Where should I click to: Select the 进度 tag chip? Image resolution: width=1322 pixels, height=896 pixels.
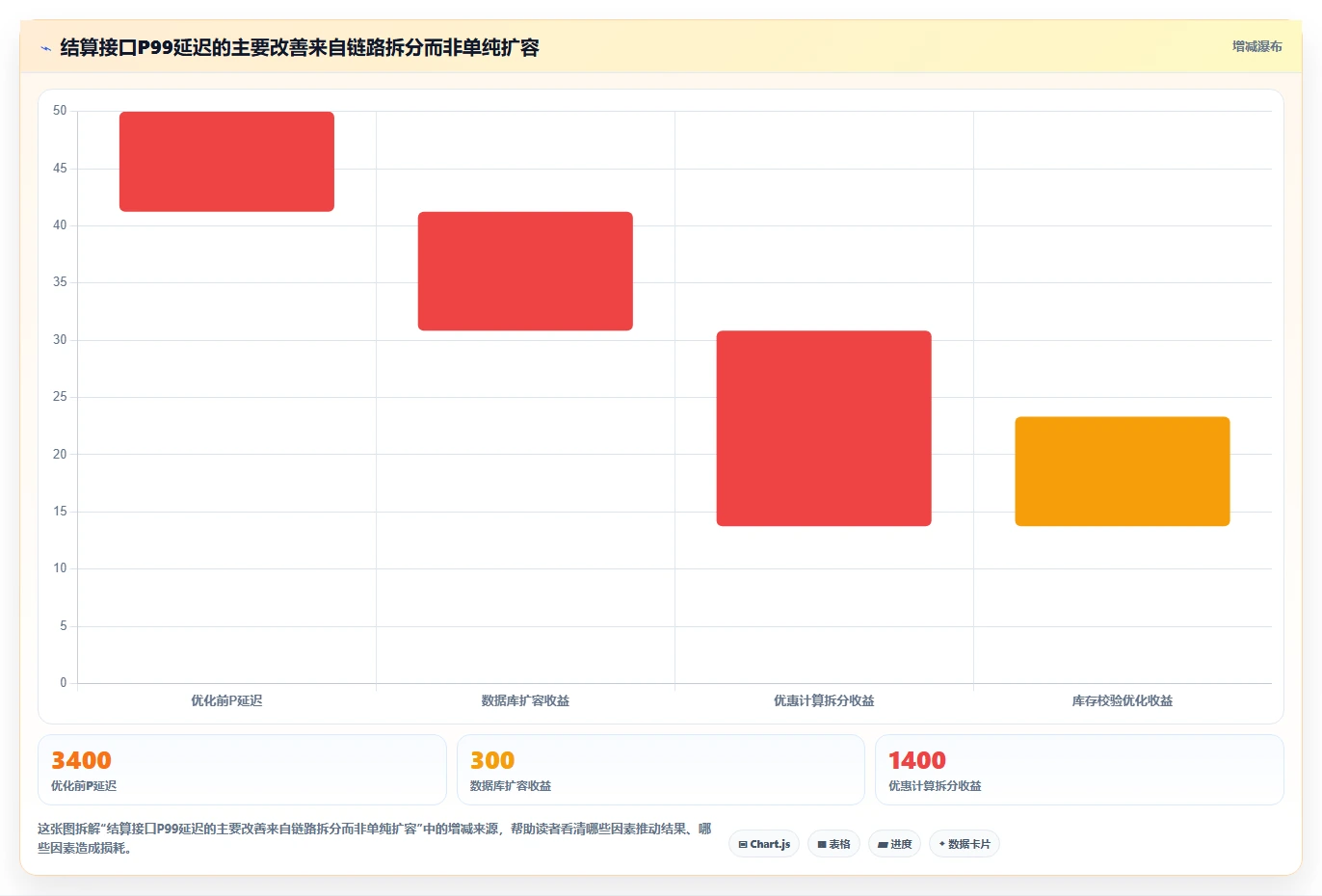coord(894,844)
